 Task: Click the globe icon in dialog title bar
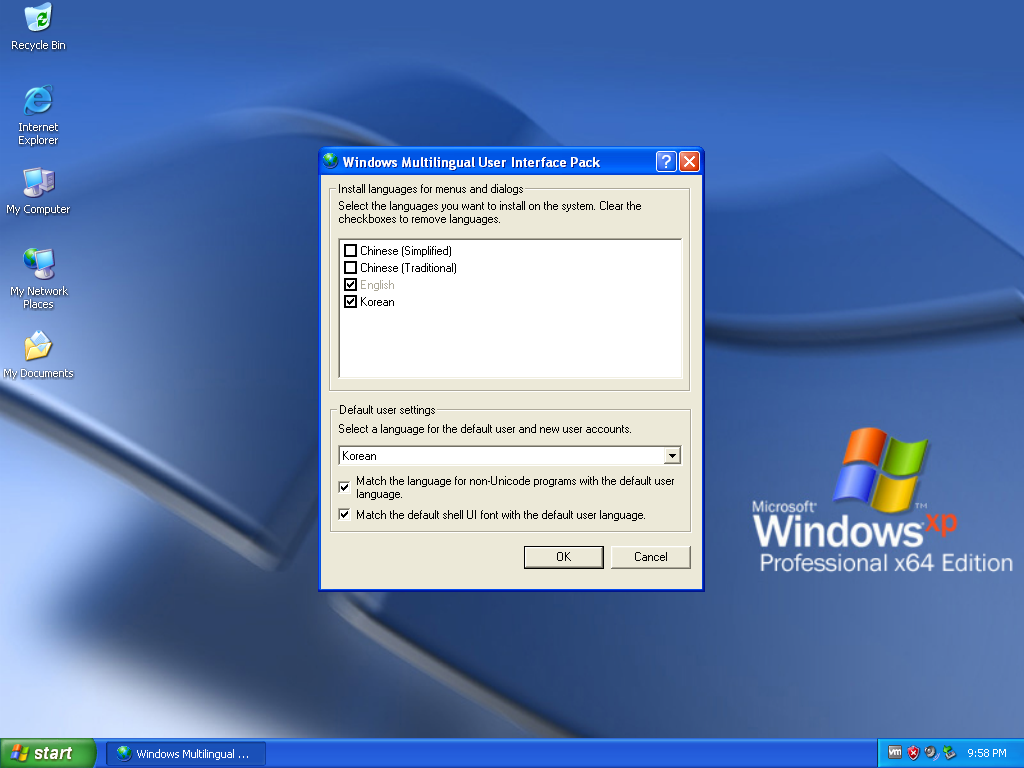click(330, 161)
